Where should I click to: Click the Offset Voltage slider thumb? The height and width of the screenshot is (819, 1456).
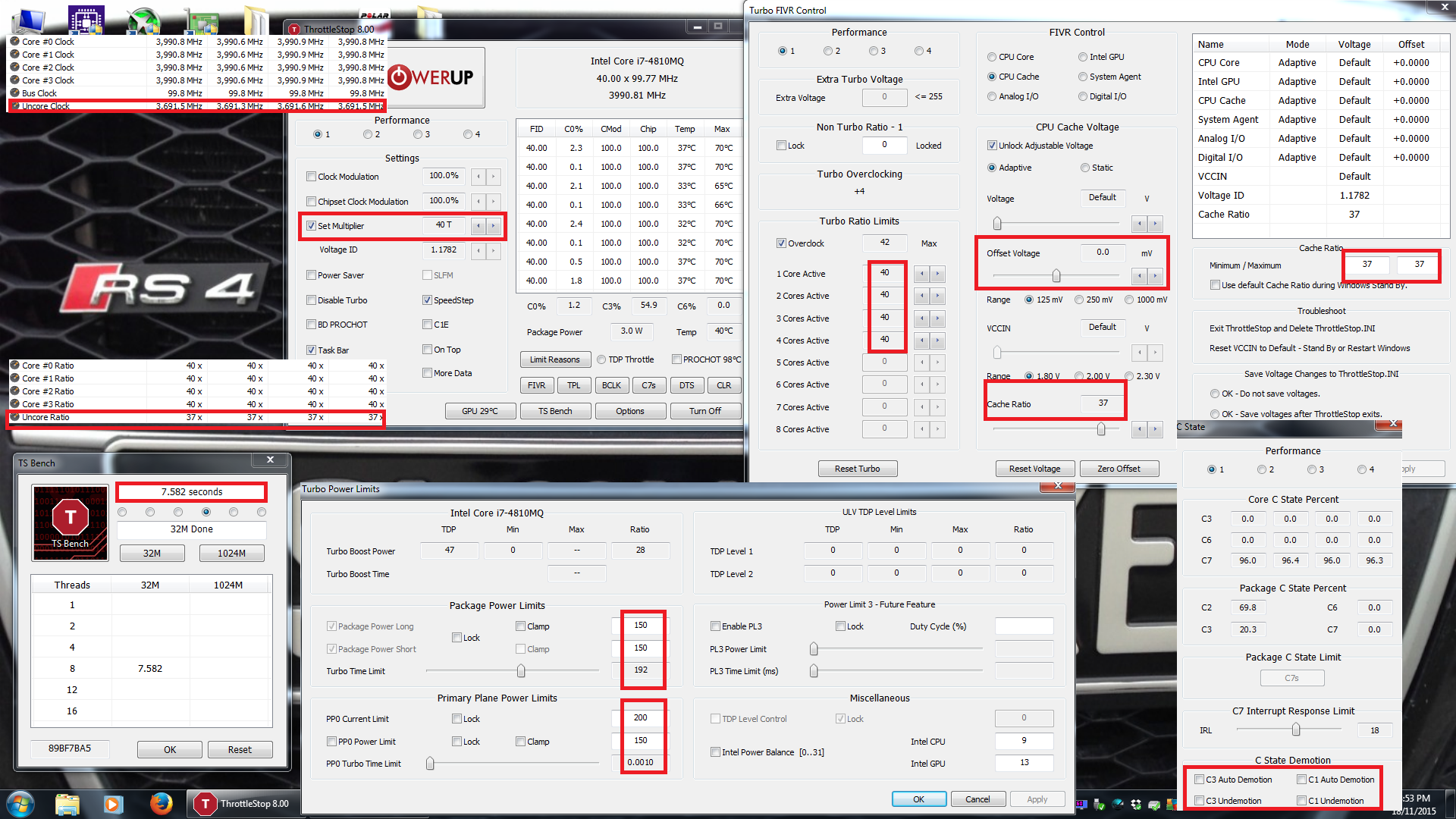pyautogui.click(x=1056, y=275)
